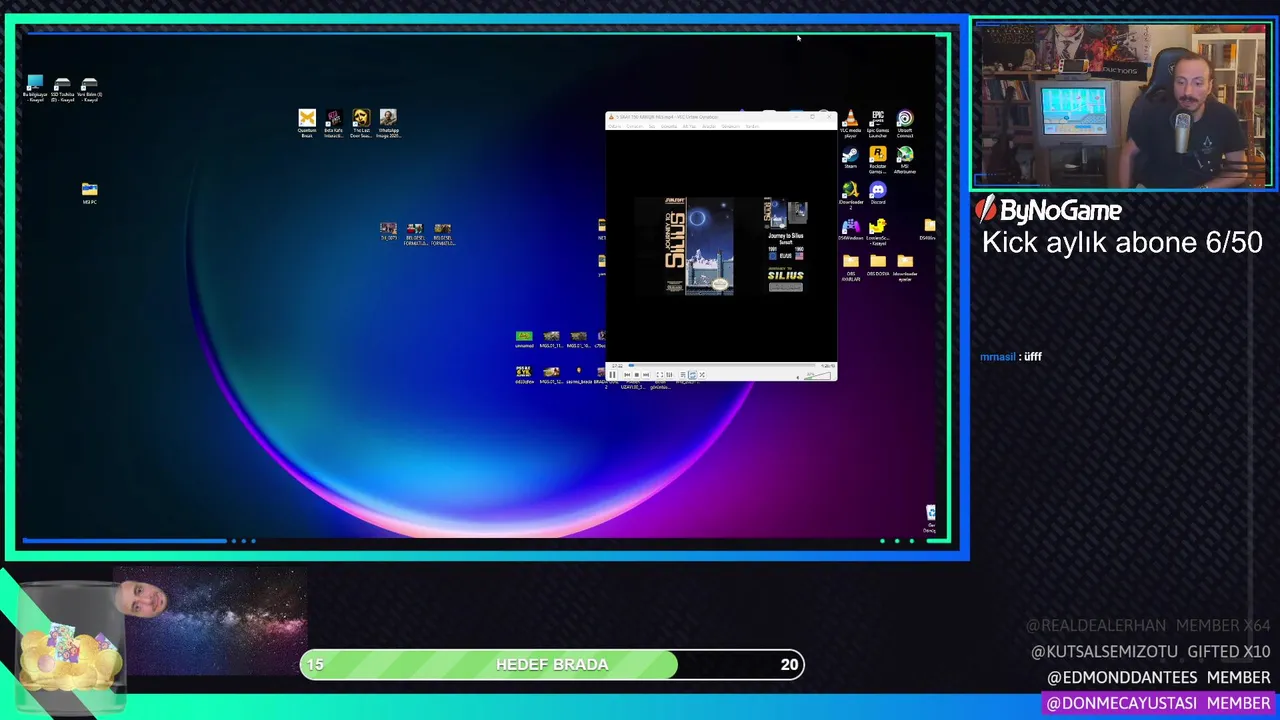Click the Journey to Silius video frame
The width and height of the screenshot is (1280, 720).
(720, 246)
